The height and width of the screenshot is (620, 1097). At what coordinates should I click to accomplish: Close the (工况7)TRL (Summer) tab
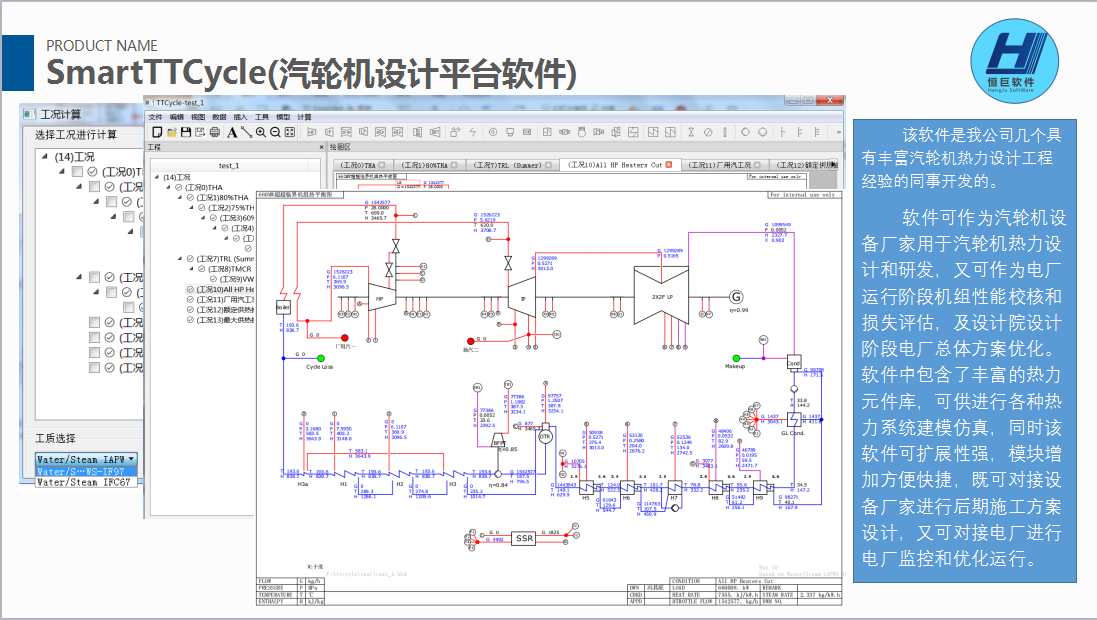click(548, 165)
